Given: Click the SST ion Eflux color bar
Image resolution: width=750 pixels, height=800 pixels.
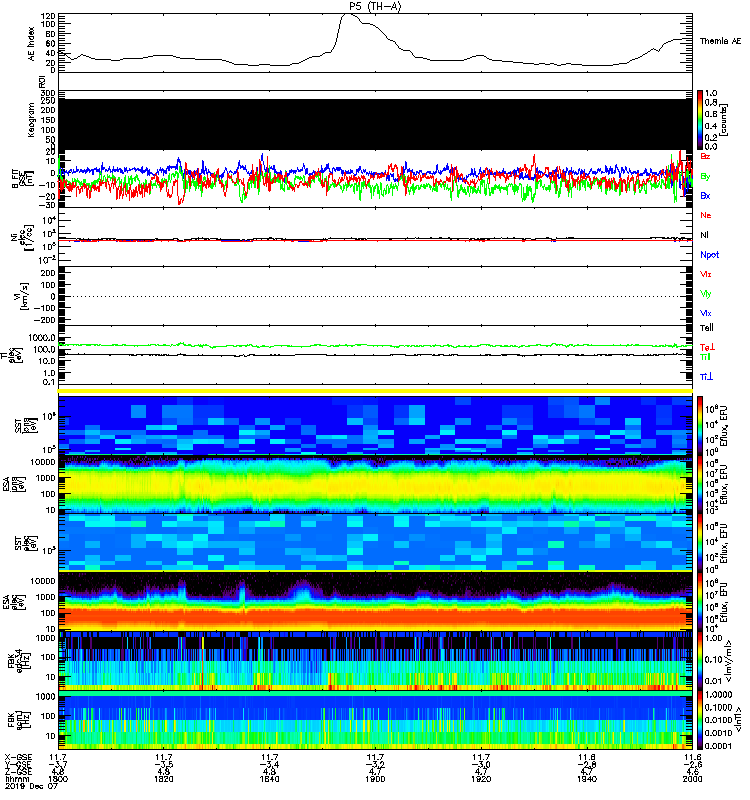Looking at the screenshot, I should point(700,425).
